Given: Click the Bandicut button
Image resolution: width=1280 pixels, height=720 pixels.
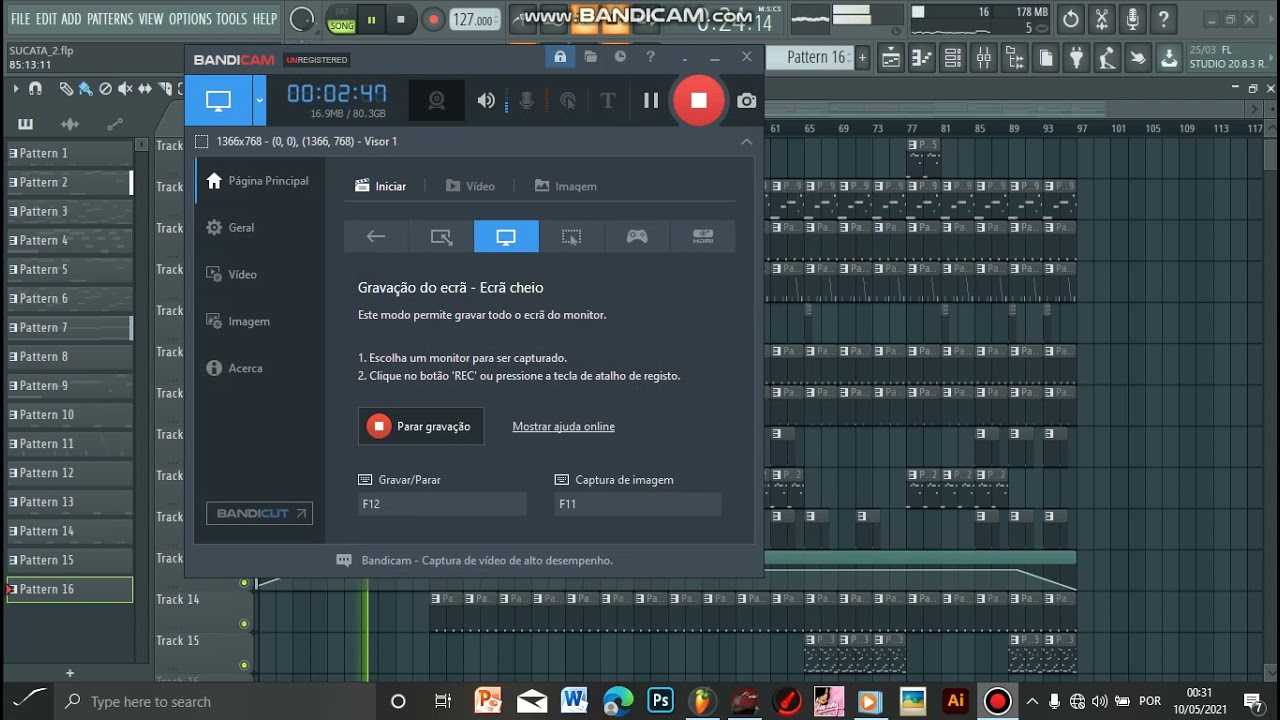Looking at the screenshot, I should point(259,513).
